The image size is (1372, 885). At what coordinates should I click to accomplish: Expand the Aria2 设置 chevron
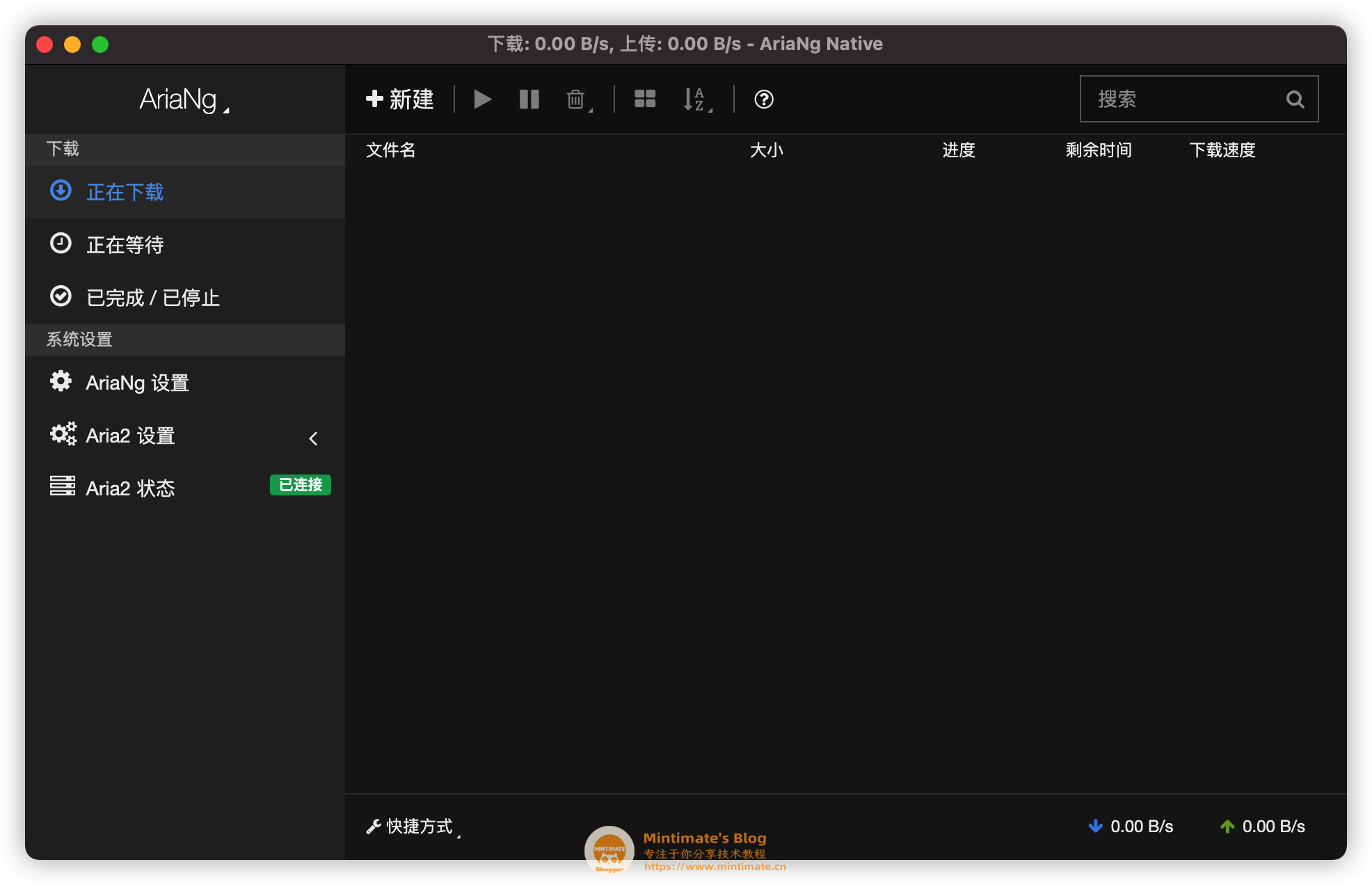[x=313, y=438]
